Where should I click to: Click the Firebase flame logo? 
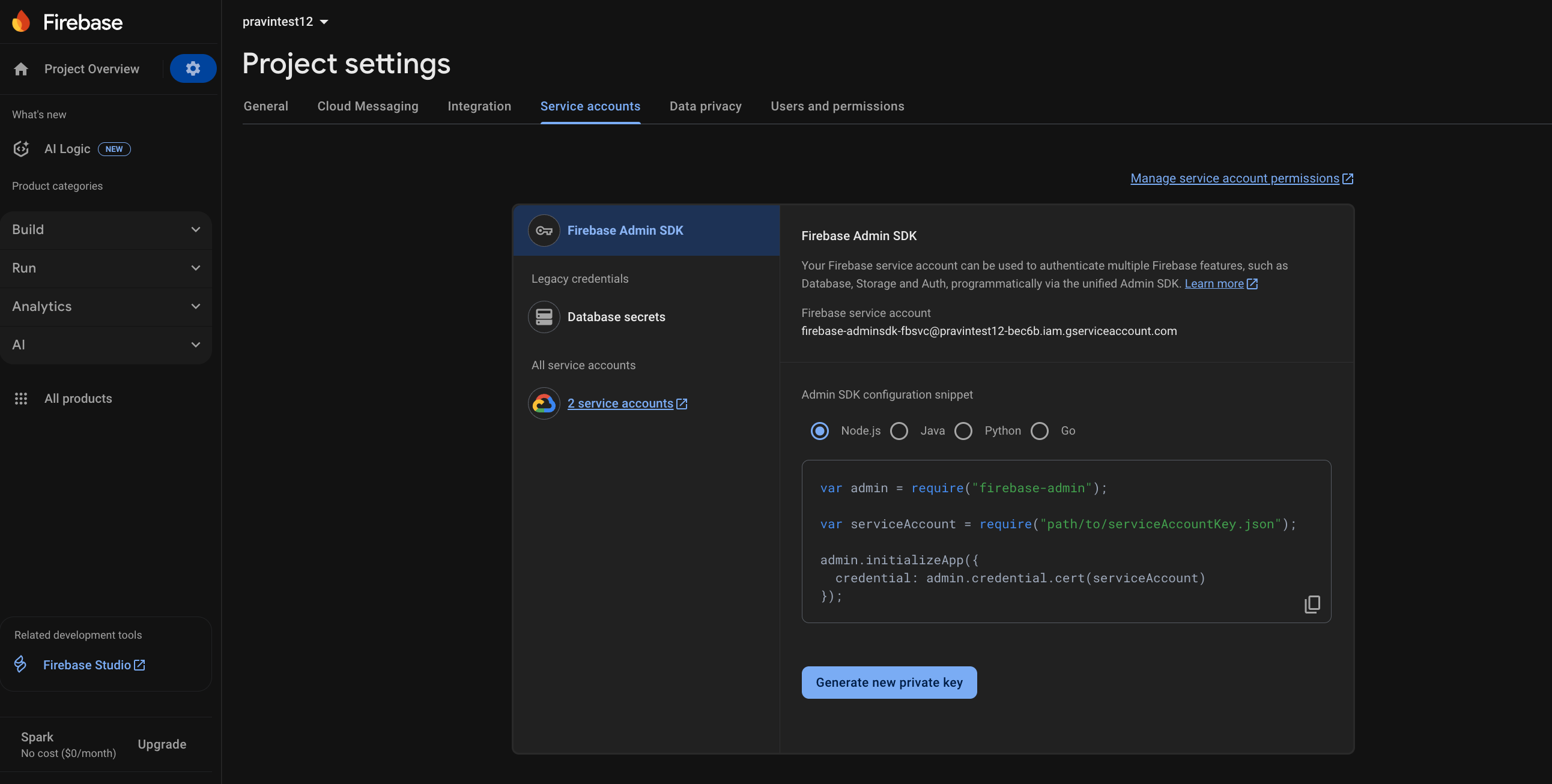coord(21,22)
